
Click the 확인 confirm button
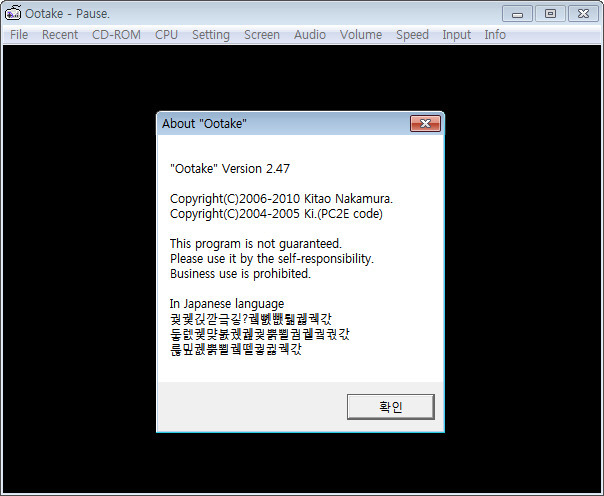pos(391,407)
